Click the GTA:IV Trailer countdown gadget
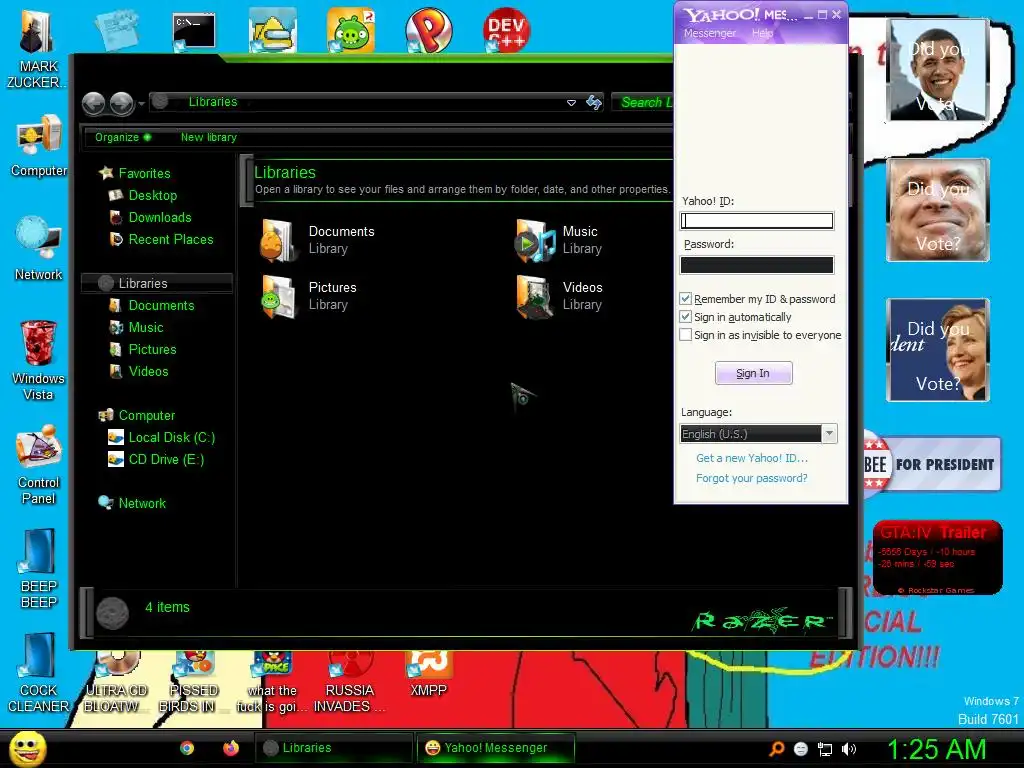Screen dimensions: 1024x768 tap(938, 557)
